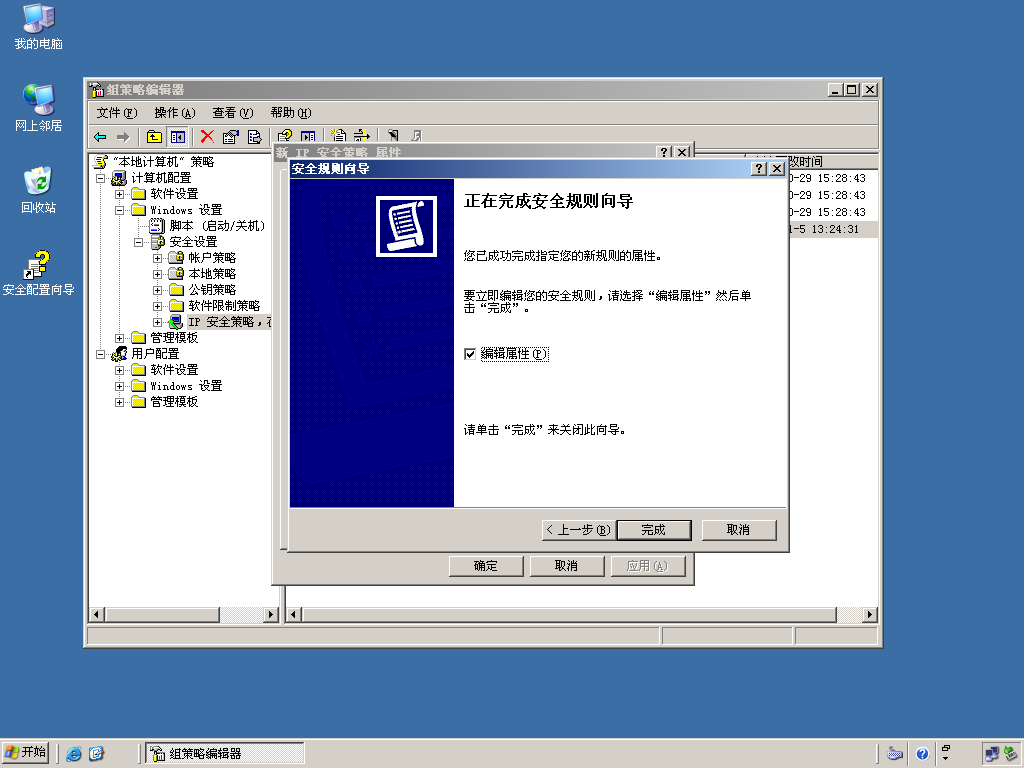Click the Forward arrow in the toolbar
1024x768 pixels.
click(123, 136)
